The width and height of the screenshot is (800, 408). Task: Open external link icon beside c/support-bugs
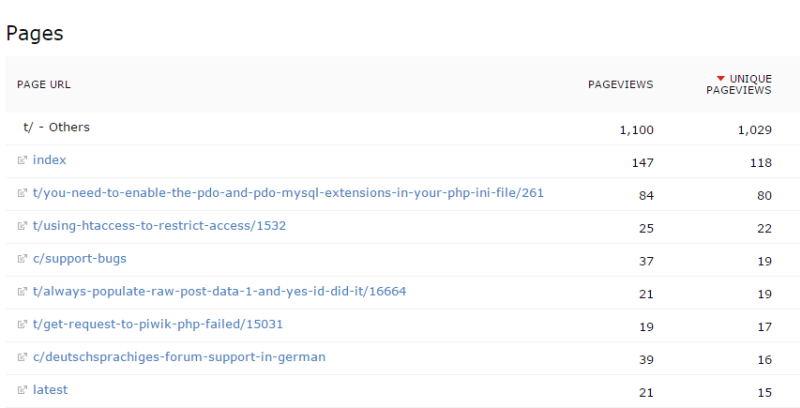[x=22, y=259]
